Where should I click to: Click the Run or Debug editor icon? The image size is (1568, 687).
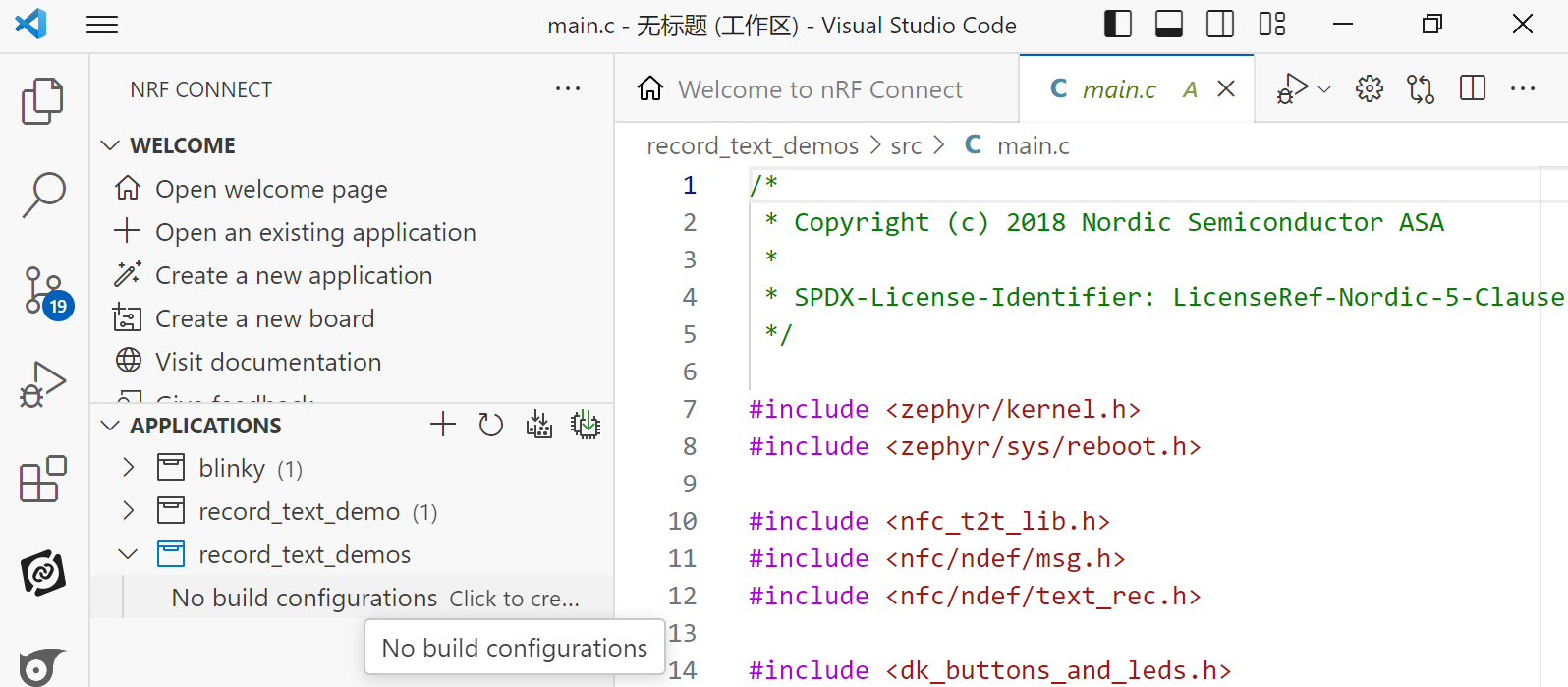pyautogui.click(x=1292, y=89)
